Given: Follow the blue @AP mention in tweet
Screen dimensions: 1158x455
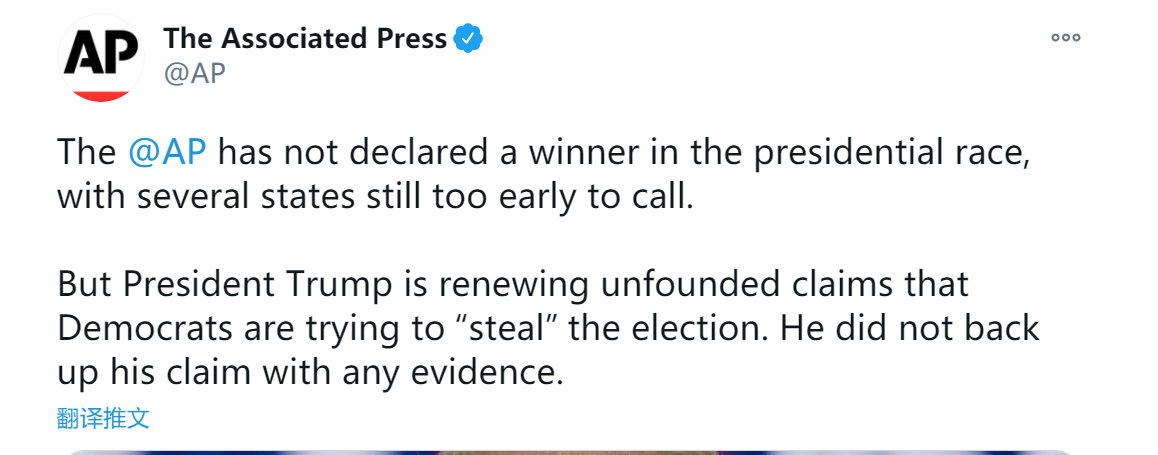Looking at the screenshot, I should (167, 153).
